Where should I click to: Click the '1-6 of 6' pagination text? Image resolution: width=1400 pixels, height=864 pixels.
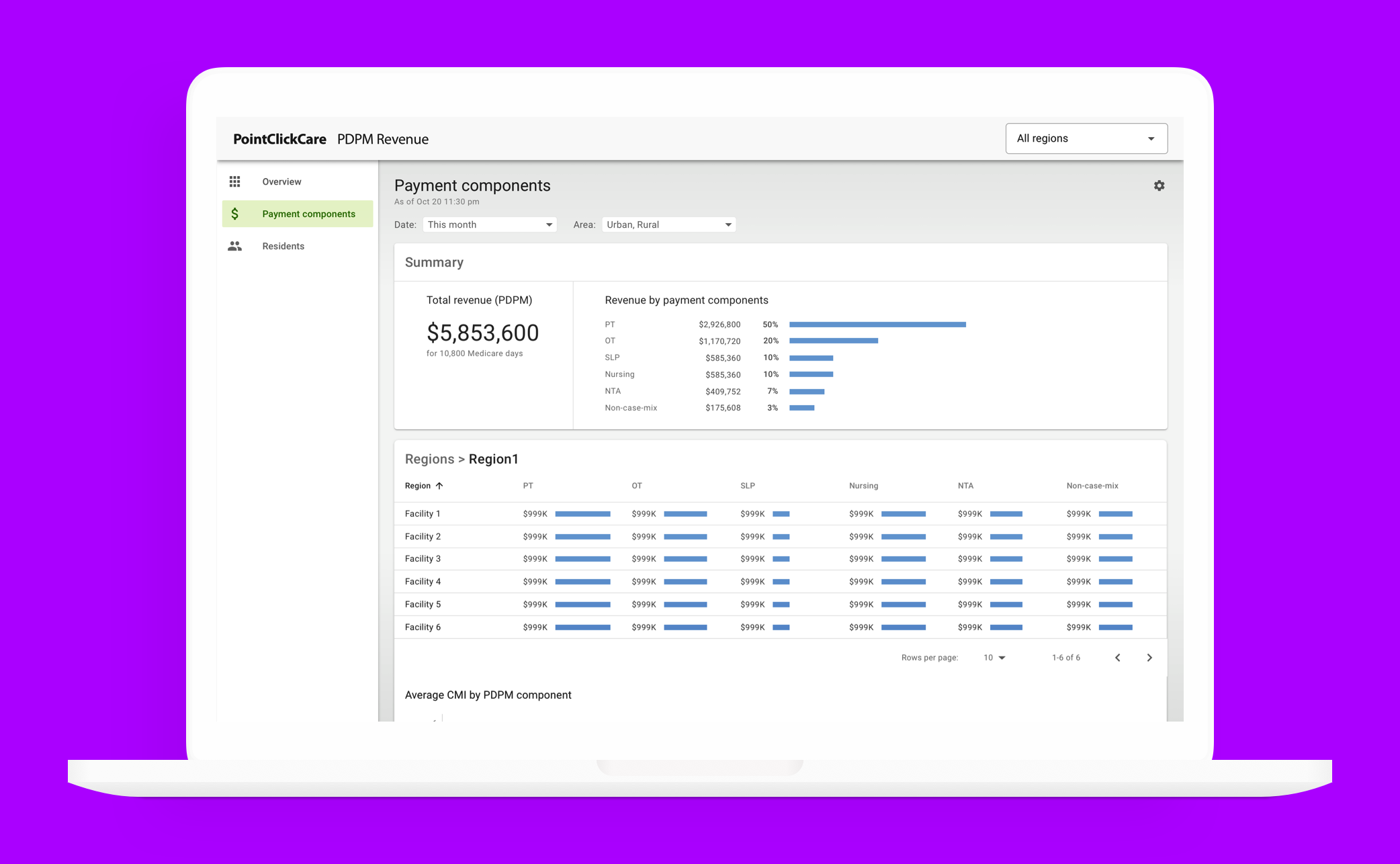1066,658
